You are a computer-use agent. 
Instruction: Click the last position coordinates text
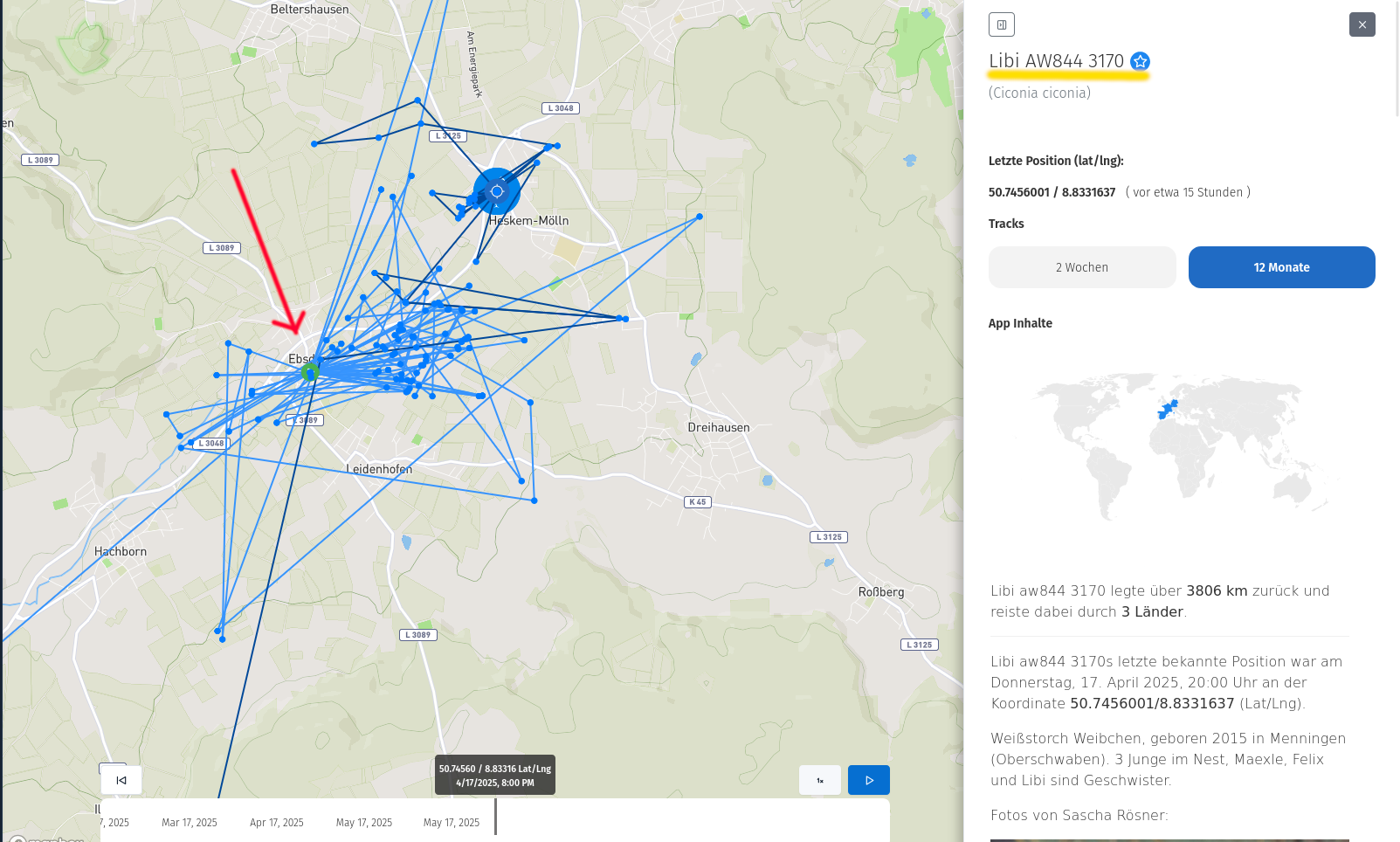pyautogui.click(x=1052, y=192)
